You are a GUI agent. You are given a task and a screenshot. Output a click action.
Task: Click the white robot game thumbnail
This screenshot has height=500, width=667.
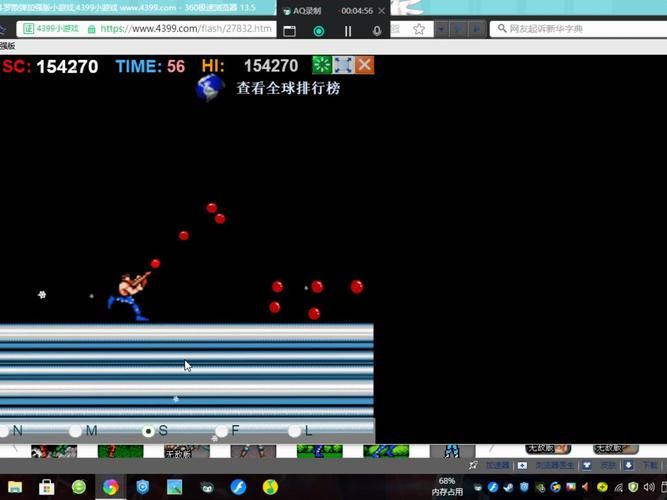click(x=452, y=451)
